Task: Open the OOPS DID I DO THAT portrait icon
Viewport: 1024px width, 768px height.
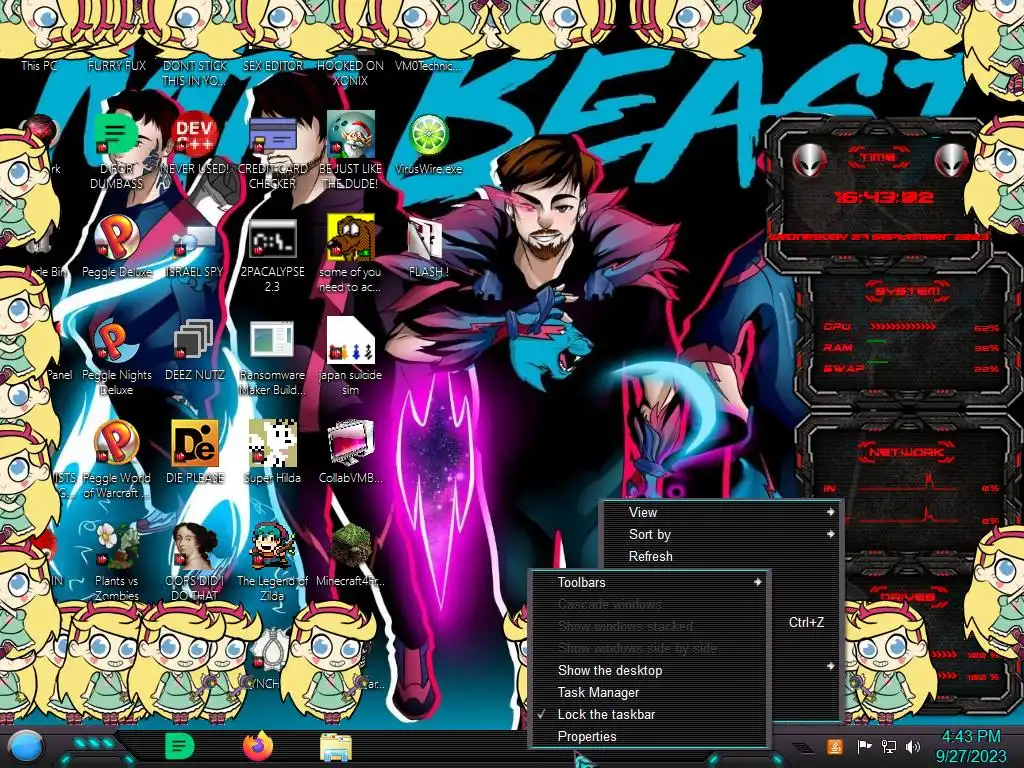Action: click(x=194, y=547)
